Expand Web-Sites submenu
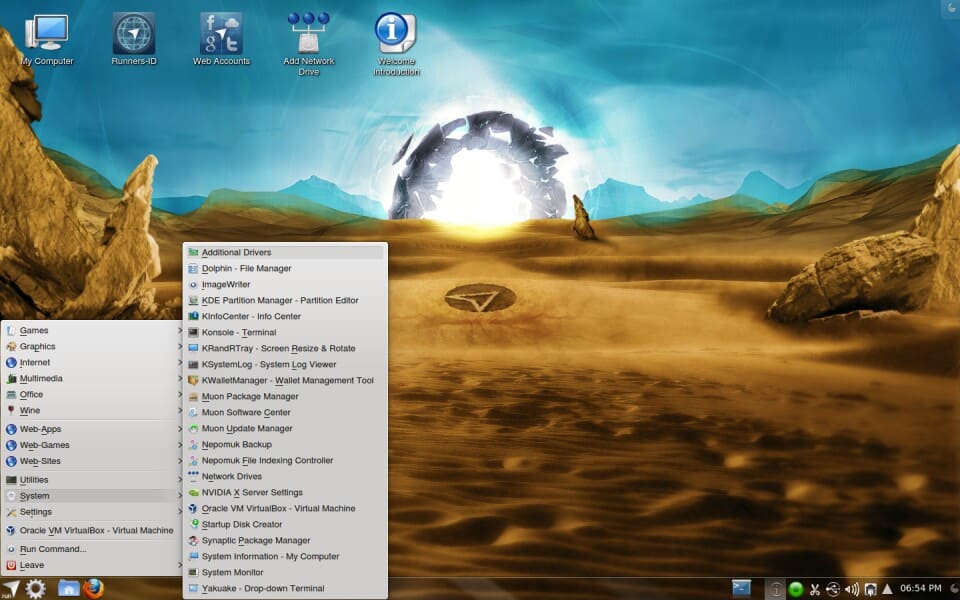Image resolution: width=960 pixels, height=600 pixels. (x=94, y=461)
